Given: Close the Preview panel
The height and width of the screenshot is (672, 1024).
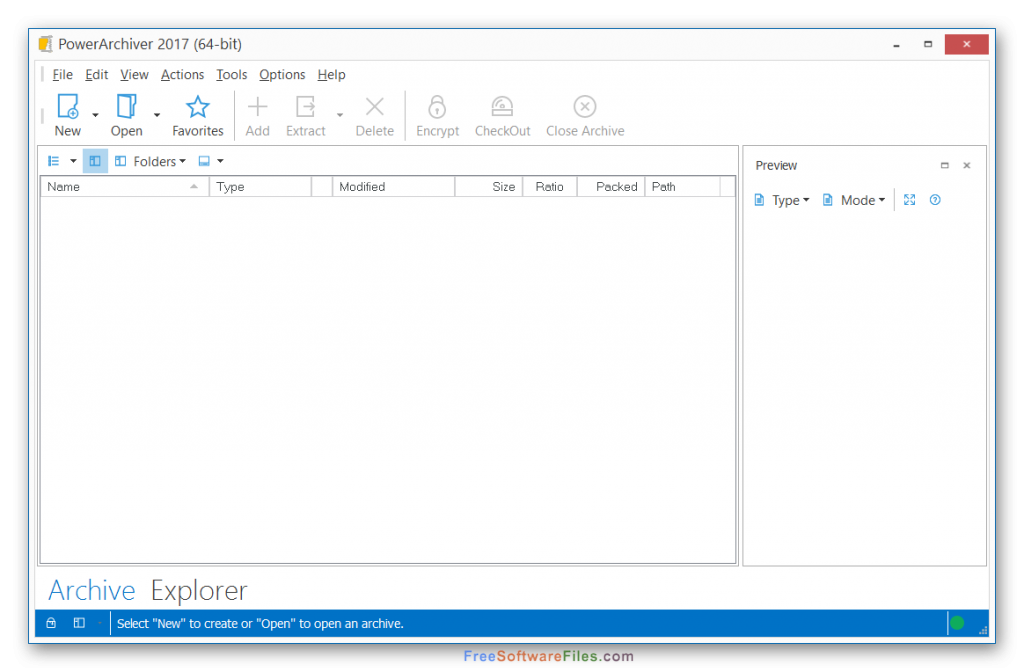Looking at the screenshot, I should click(967, 165).
